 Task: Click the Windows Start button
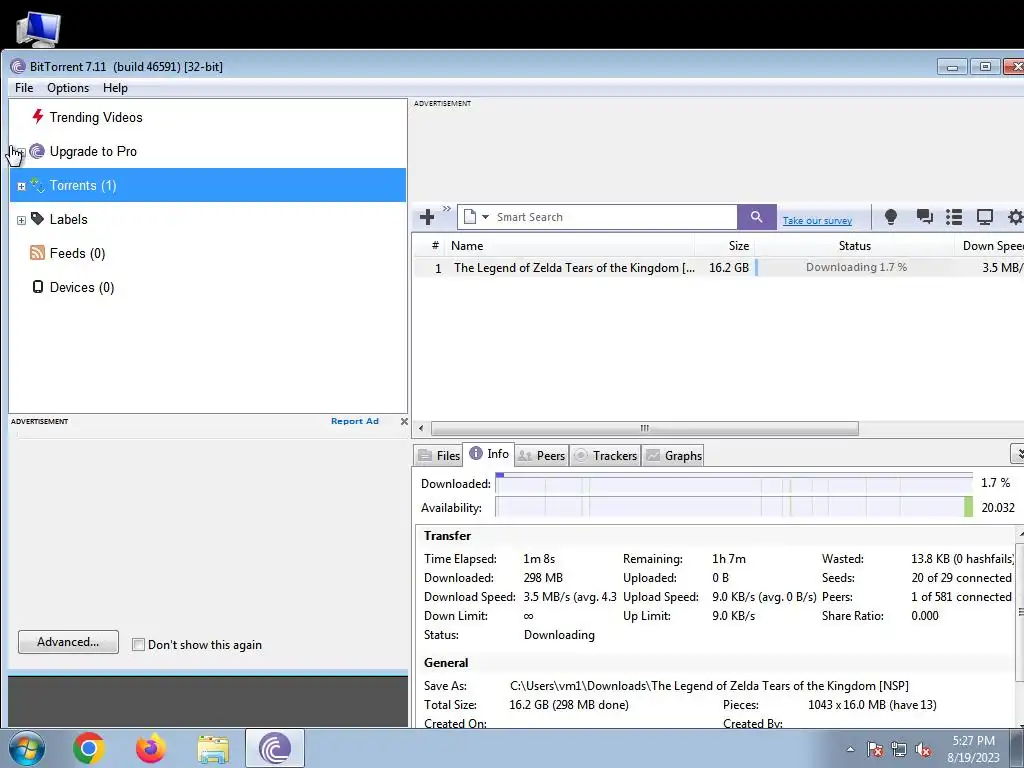coord(27,748)
